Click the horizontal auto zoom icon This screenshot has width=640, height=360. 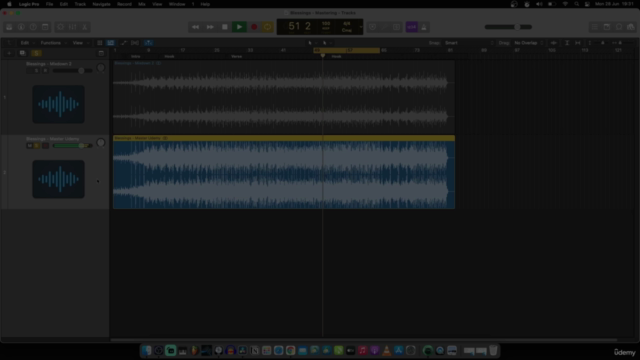tap(578, 43)
